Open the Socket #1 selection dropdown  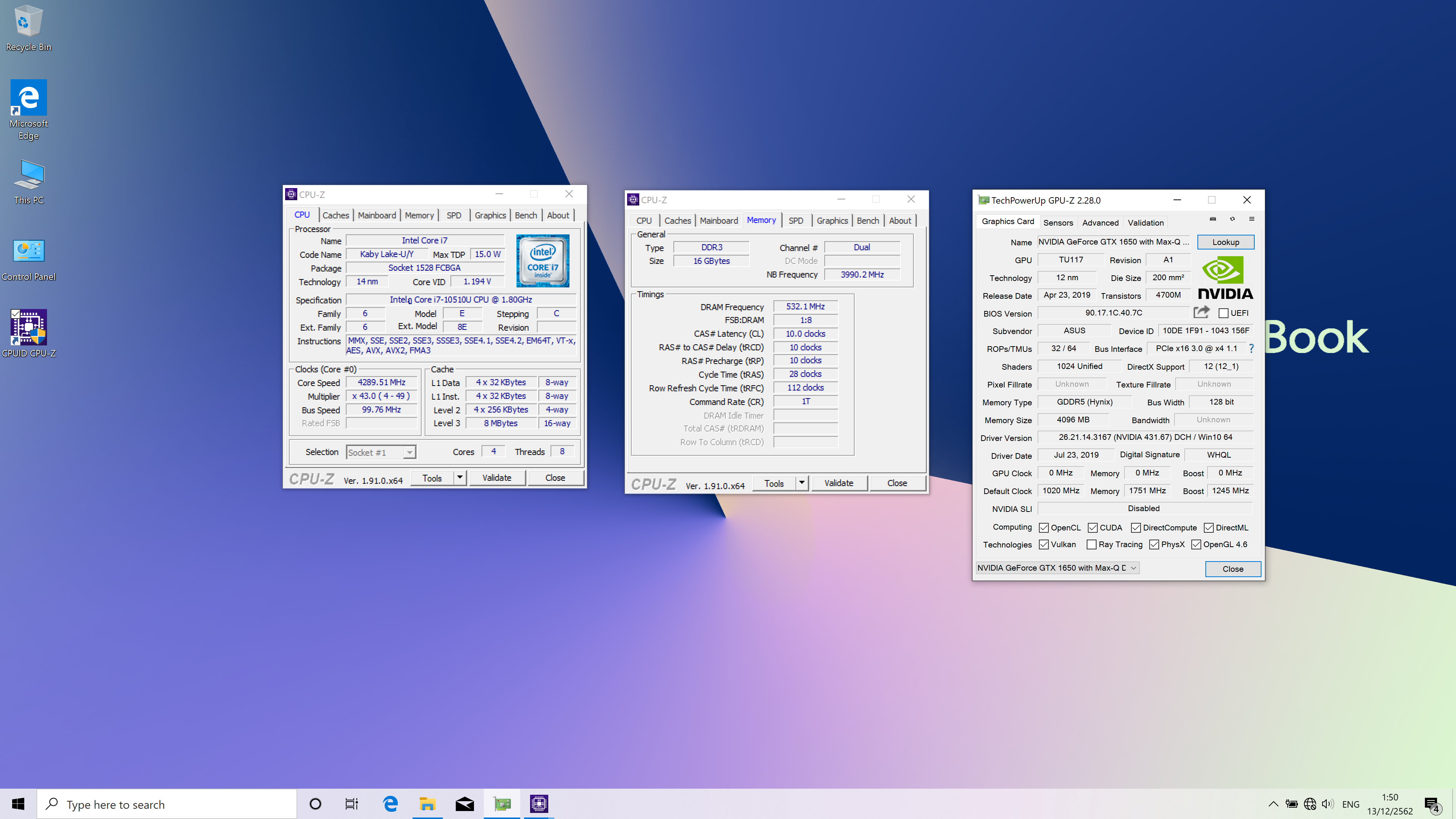click(381, 452)
